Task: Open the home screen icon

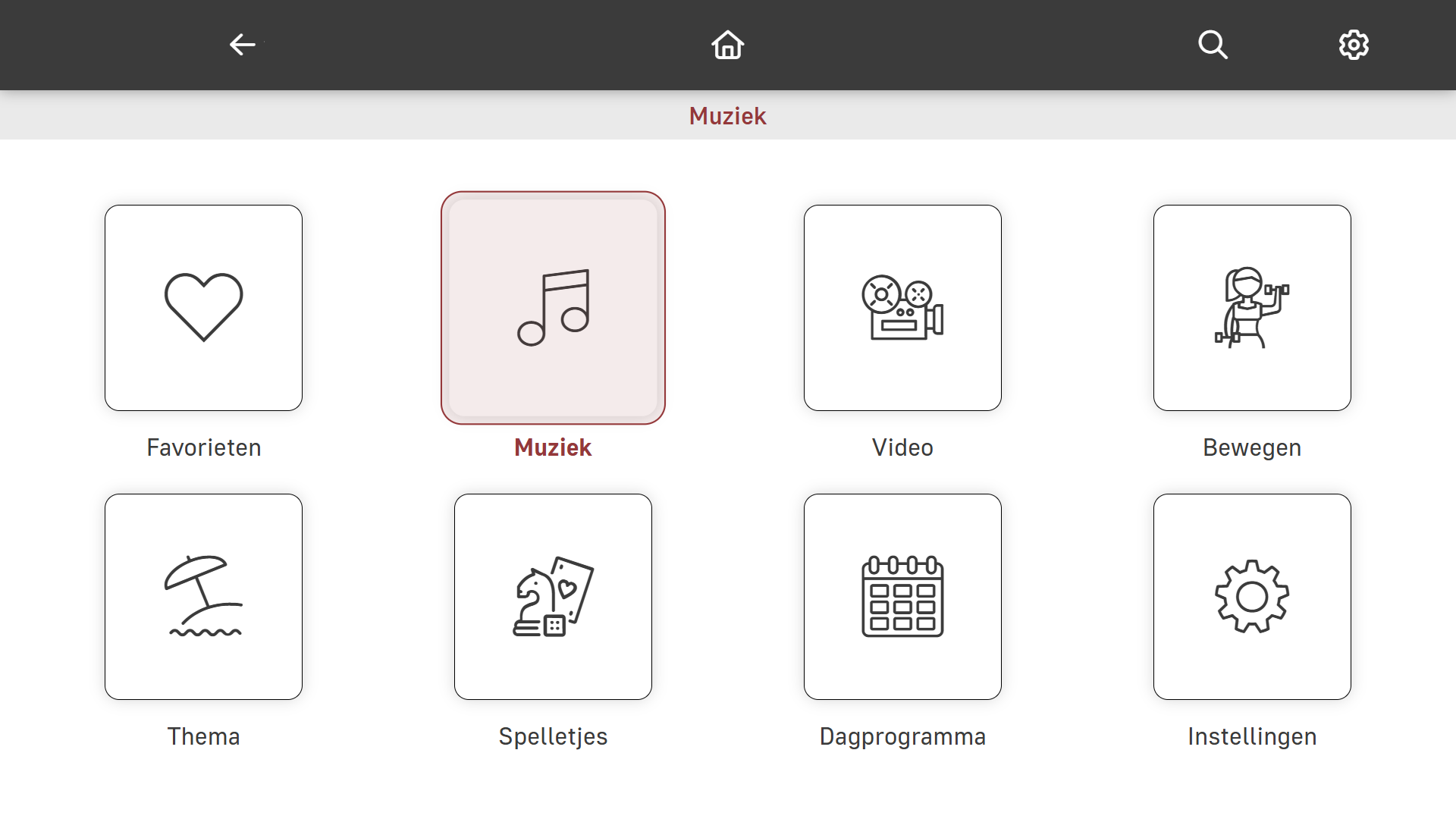Action: [x=728, y=45]
